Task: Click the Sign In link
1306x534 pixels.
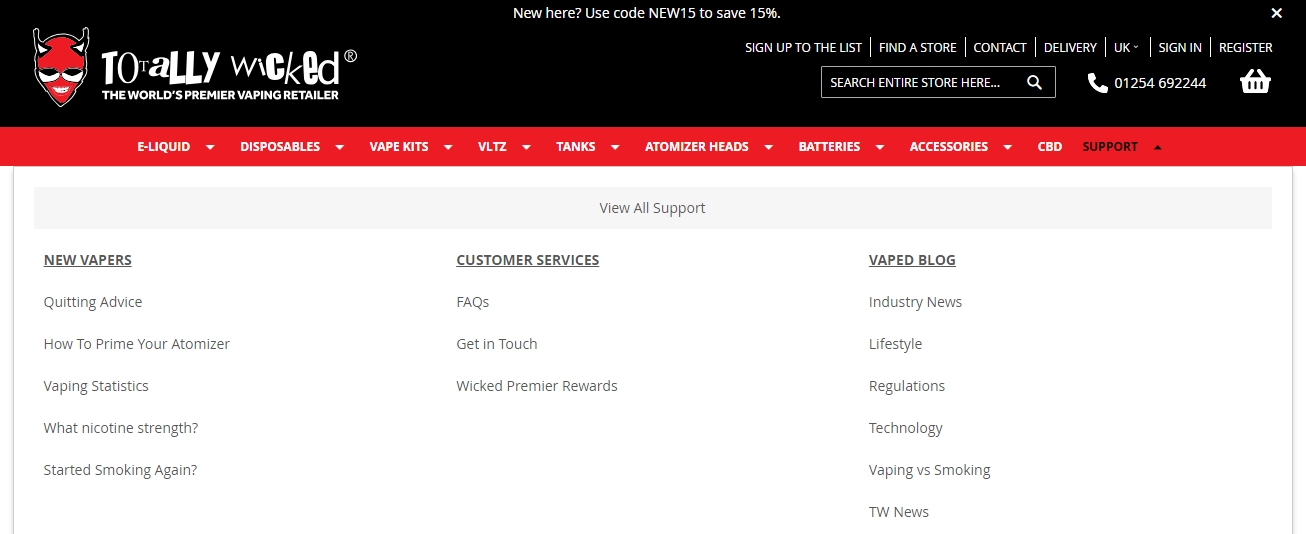Action: pos(1180,47)
